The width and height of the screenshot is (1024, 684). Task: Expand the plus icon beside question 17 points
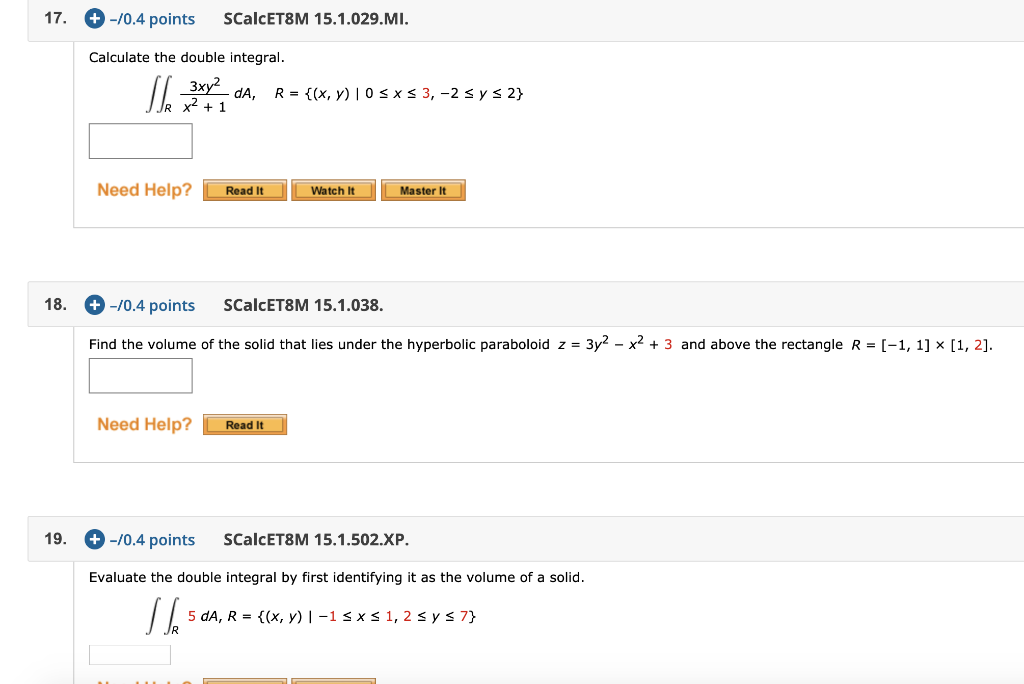(x=93, y=18)
